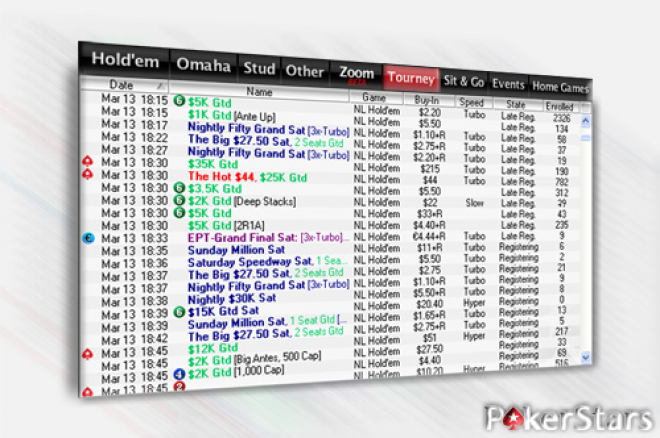Open the Other games tab
The width and height of the screenshot is (660, 438).
tap(305, 71)
